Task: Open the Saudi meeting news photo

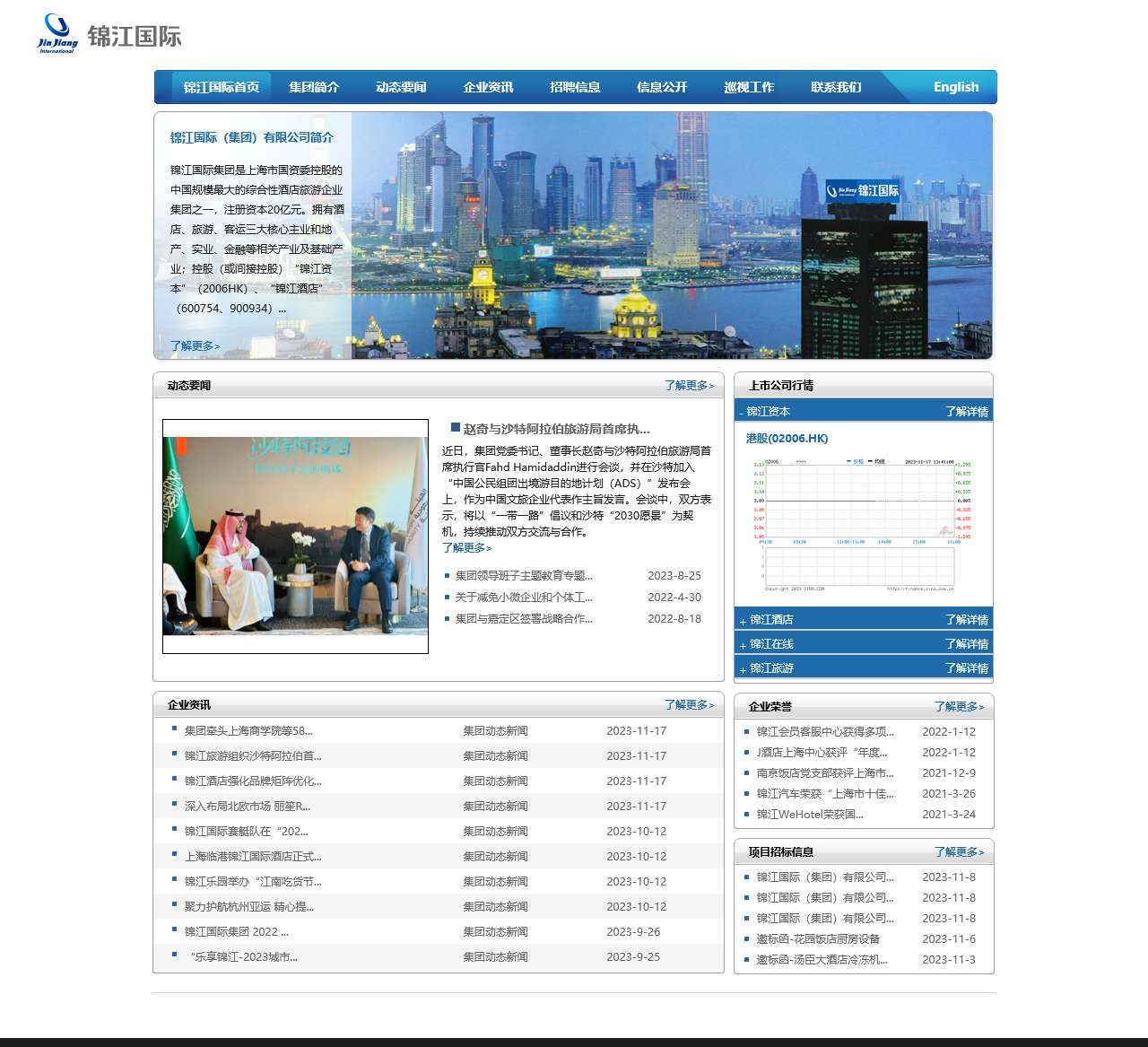Action: tap(295, 537)
